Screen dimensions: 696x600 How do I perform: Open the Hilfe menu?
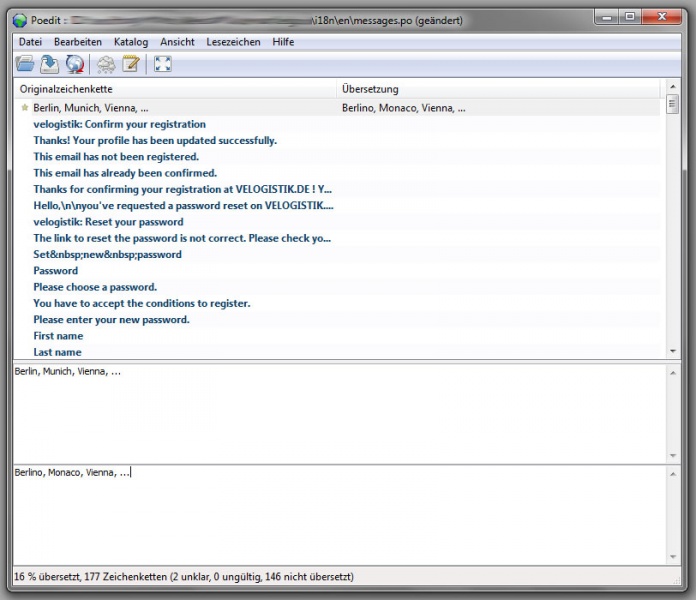[283, 42]
